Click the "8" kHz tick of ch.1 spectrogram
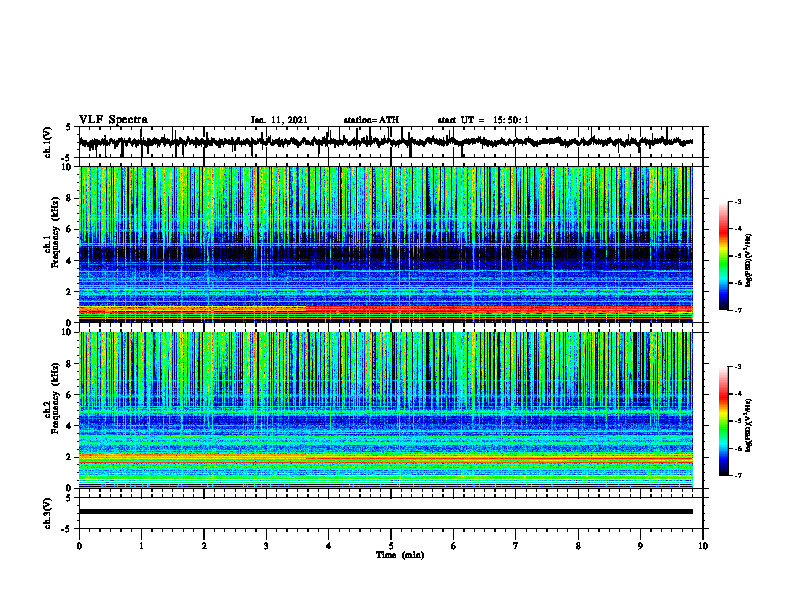 [70, 198]
